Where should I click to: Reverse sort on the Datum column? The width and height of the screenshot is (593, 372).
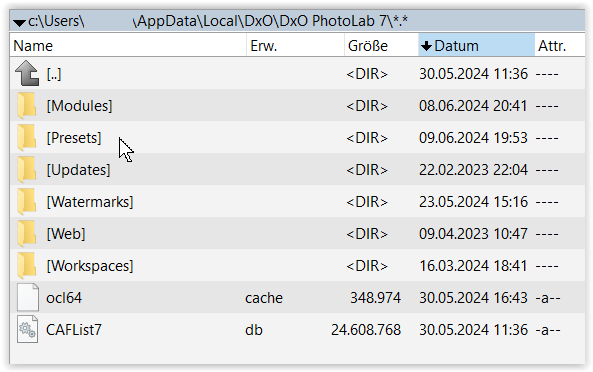(477, 46)
